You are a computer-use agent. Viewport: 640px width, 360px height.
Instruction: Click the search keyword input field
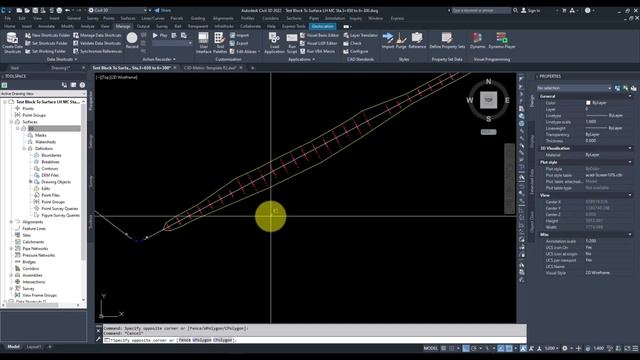click(481, 10)
